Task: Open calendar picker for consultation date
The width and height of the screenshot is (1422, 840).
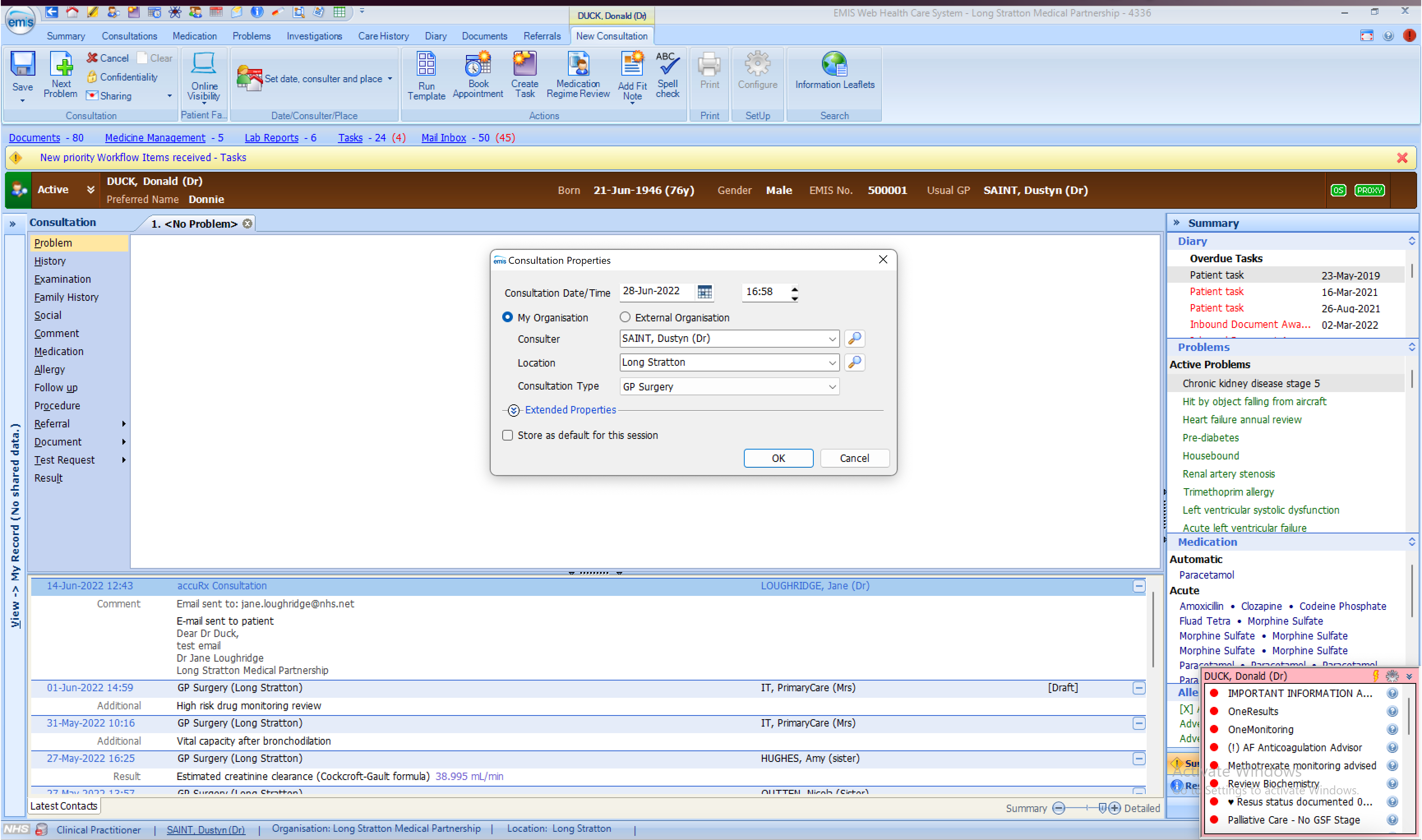Action: [704, 291]
